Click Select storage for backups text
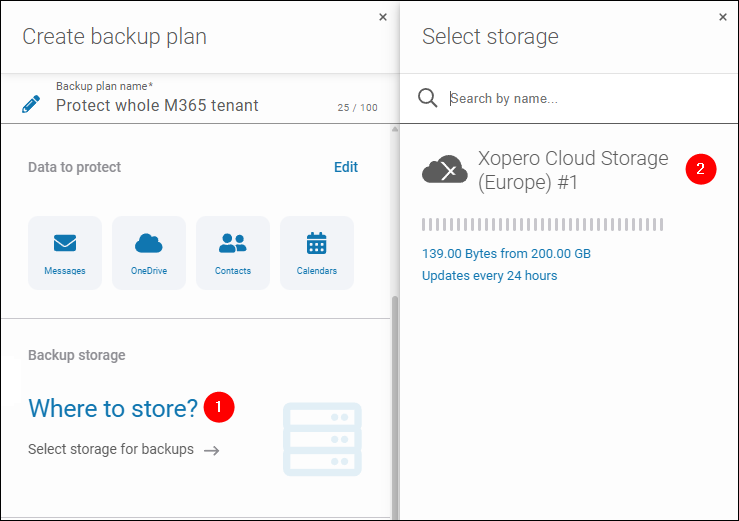Image resolution: width=739 pixels, height=521 pixels. [x=111, y=449]
